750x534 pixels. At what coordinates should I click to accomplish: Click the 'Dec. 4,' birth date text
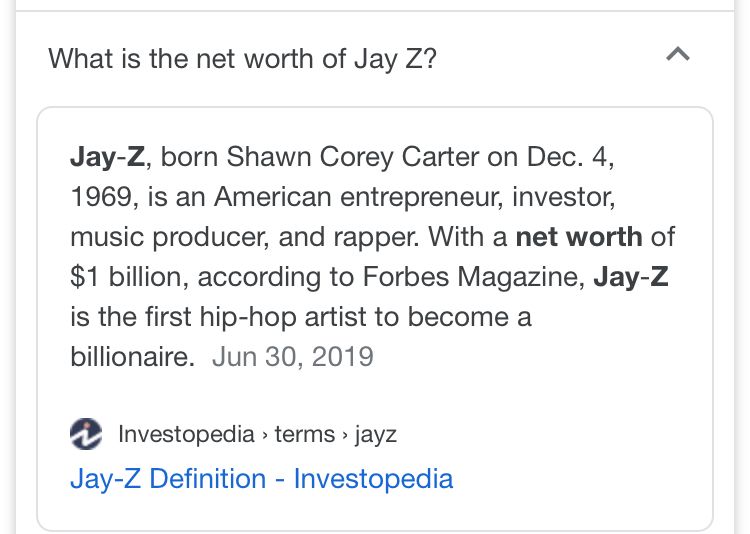(x=570, y=157)
